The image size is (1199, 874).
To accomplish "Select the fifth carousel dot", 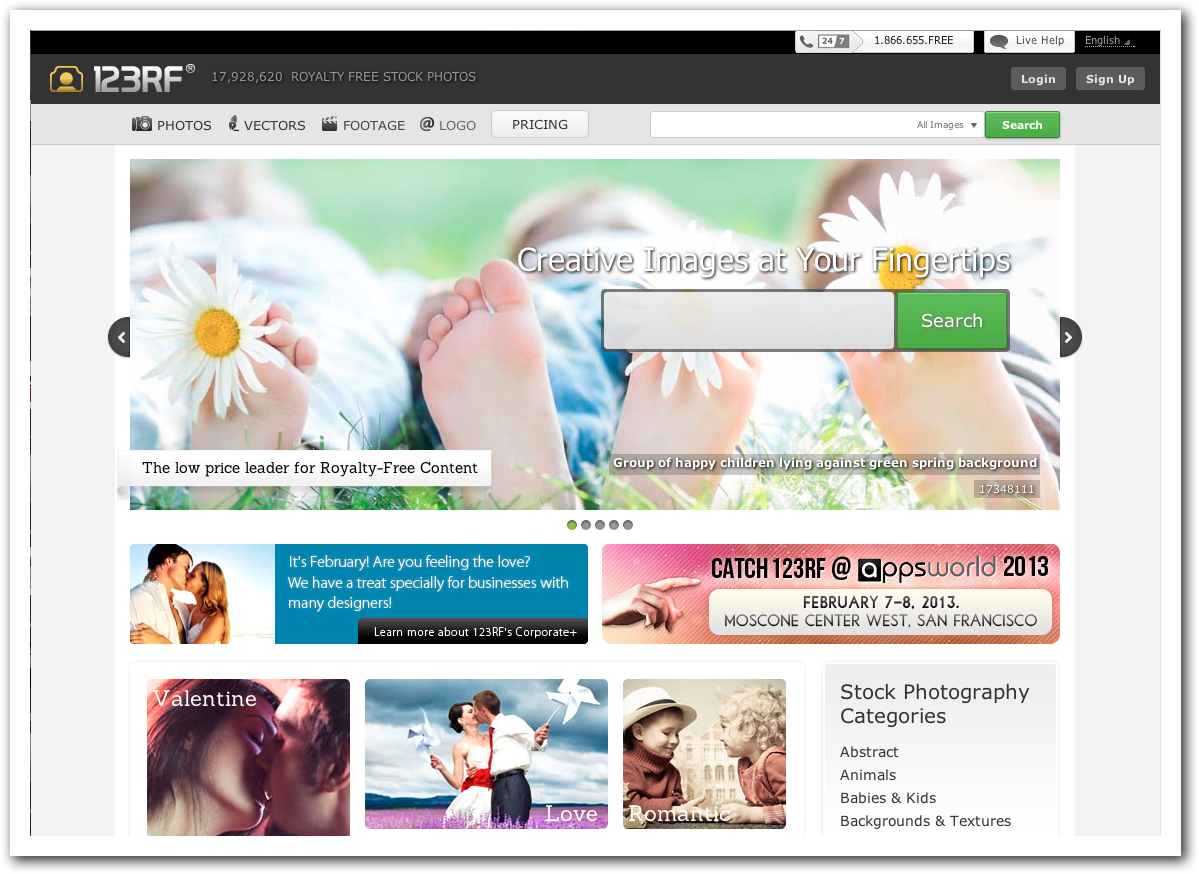I will (x=628, y=525).
